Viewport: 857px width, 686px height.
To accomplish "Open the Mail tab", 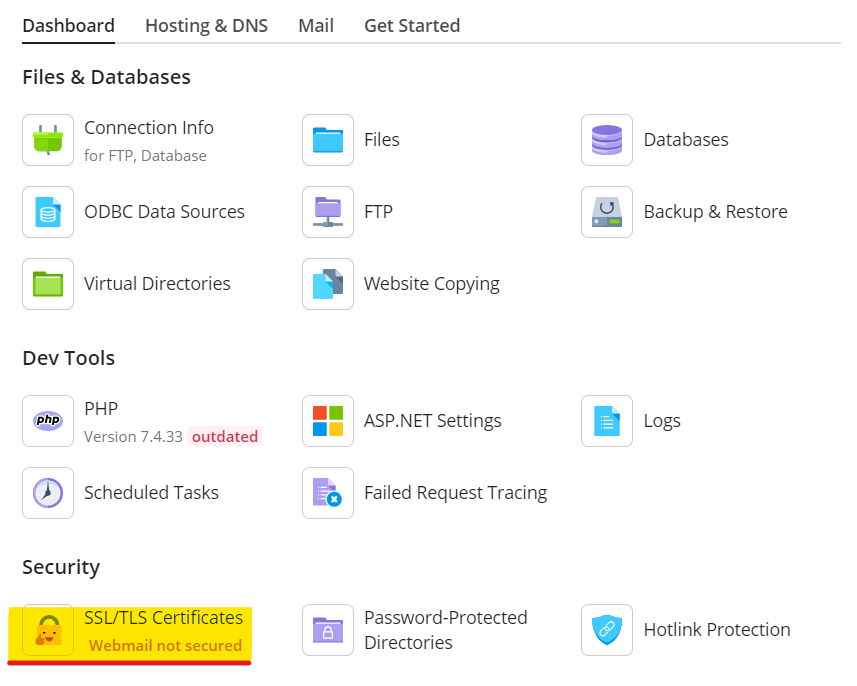I will pos(316,26).
